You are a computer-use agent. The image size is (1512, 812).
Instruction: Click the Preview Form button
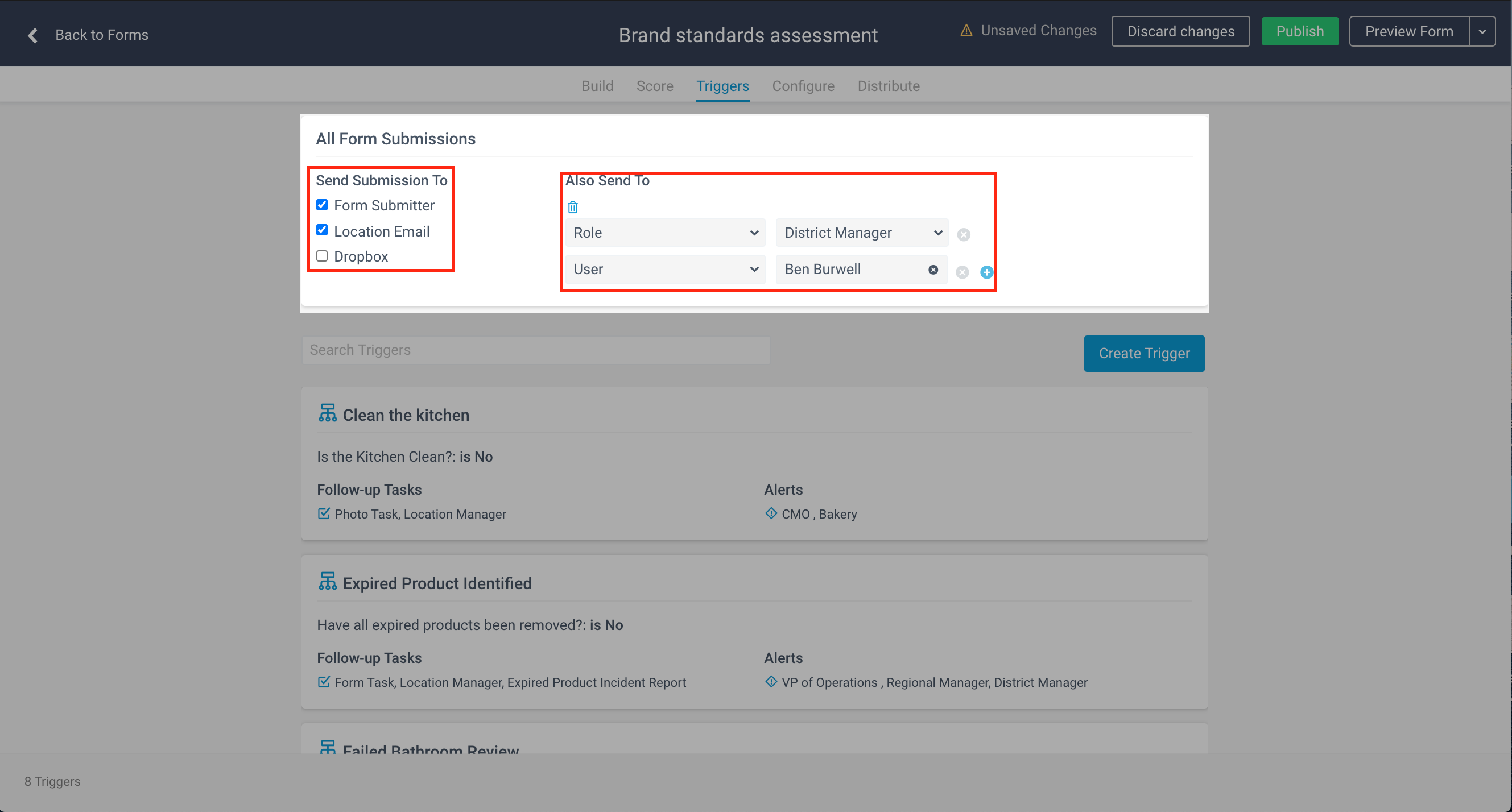click(x=1408, y=32)
